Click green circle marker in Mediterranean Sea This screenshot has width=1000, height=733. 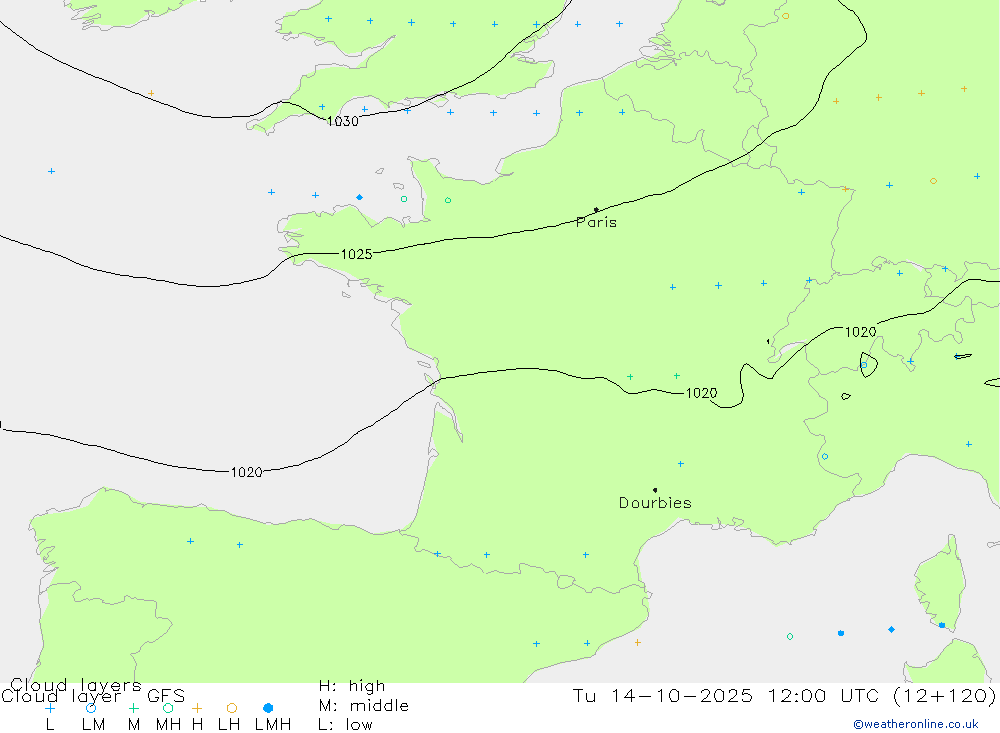point(790,637)
